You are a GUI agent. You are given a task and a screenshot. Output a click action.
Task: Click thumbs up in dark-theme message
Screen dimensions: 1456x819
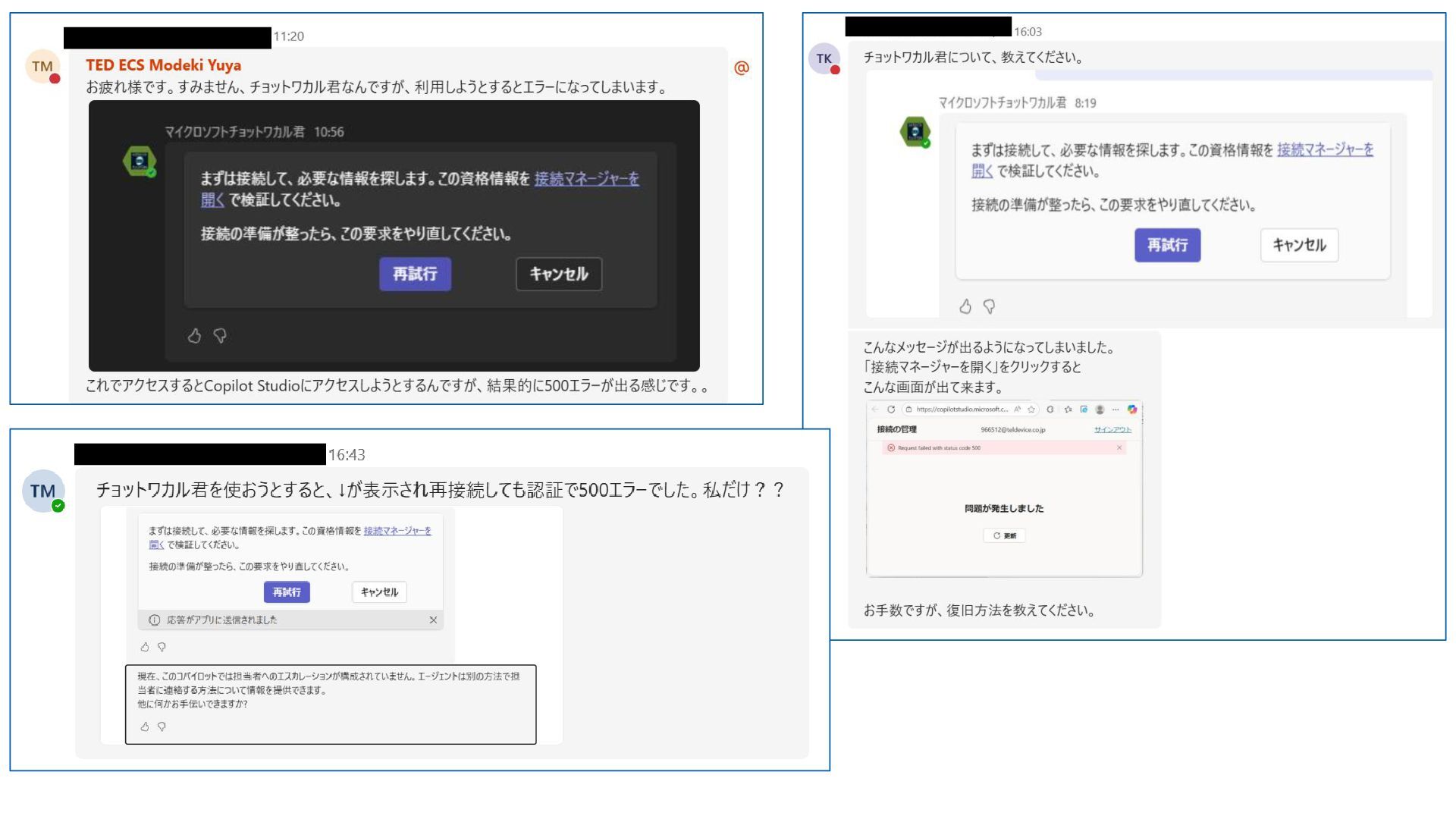click(194, 335)
